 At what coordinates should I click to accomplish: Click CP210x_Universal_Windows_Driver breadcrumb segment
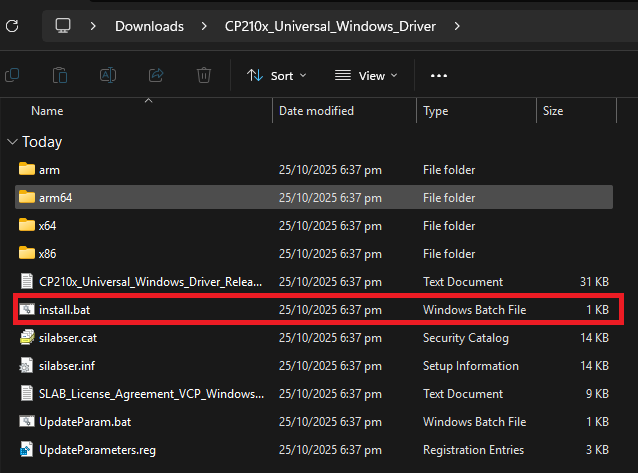pyautogui.click(x=330, y=26)
